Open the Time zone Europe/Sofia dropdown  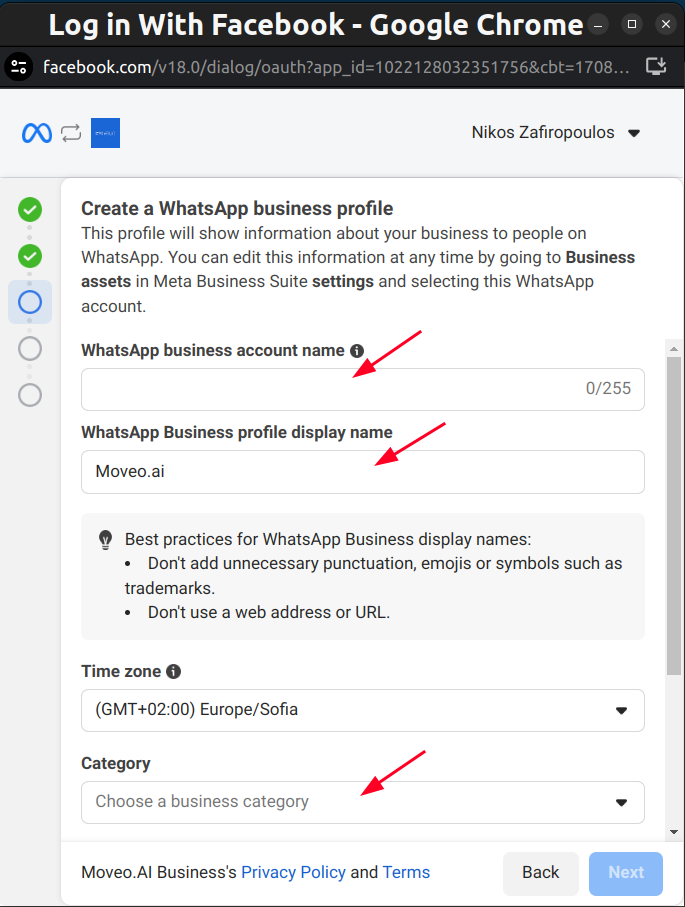coord(362,710)
